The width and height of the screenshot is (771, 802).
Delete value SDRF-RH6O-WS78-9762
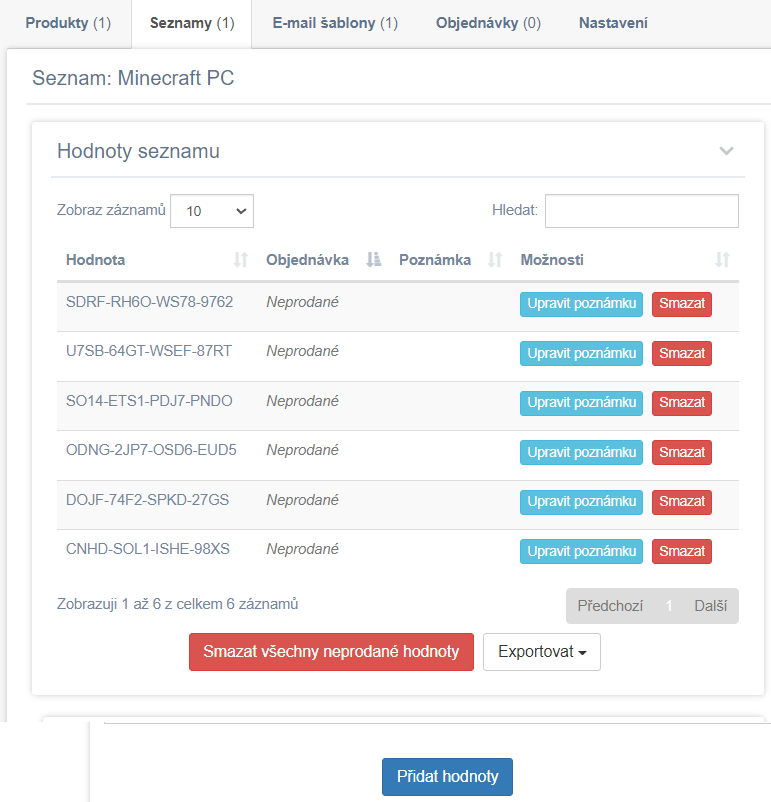tap(681, 304)
